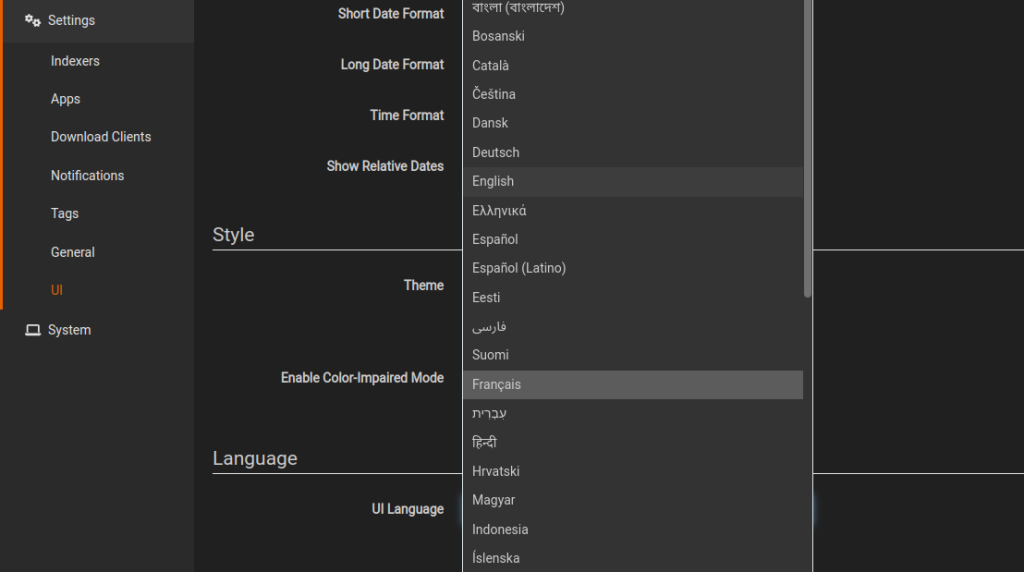Choose Français from the language list
The height and width of the screenshot is (572, 1024).
(632, 385)
